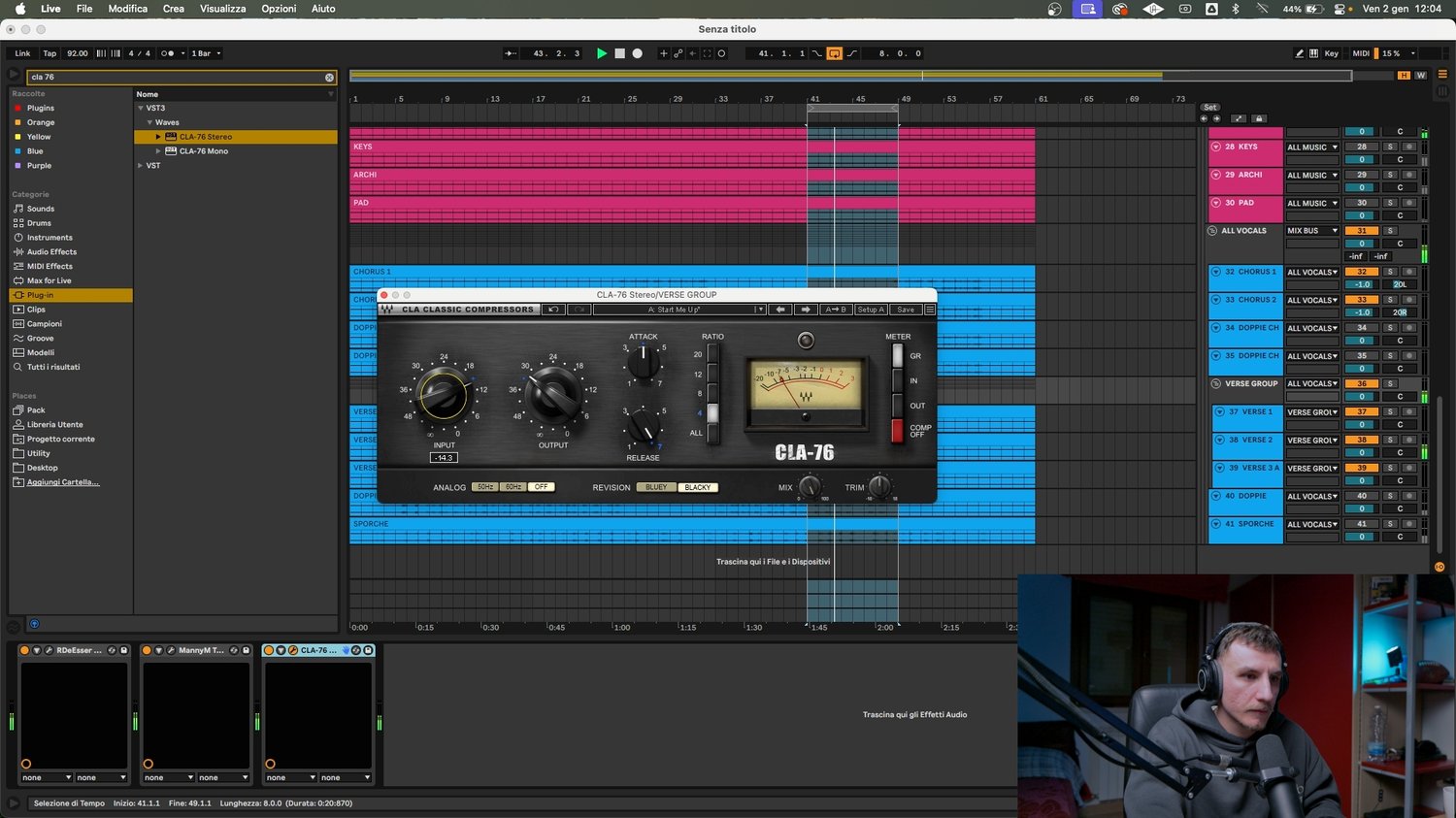Click the Arrangement Record button
1456x818 pixels.
click(638, 53)
